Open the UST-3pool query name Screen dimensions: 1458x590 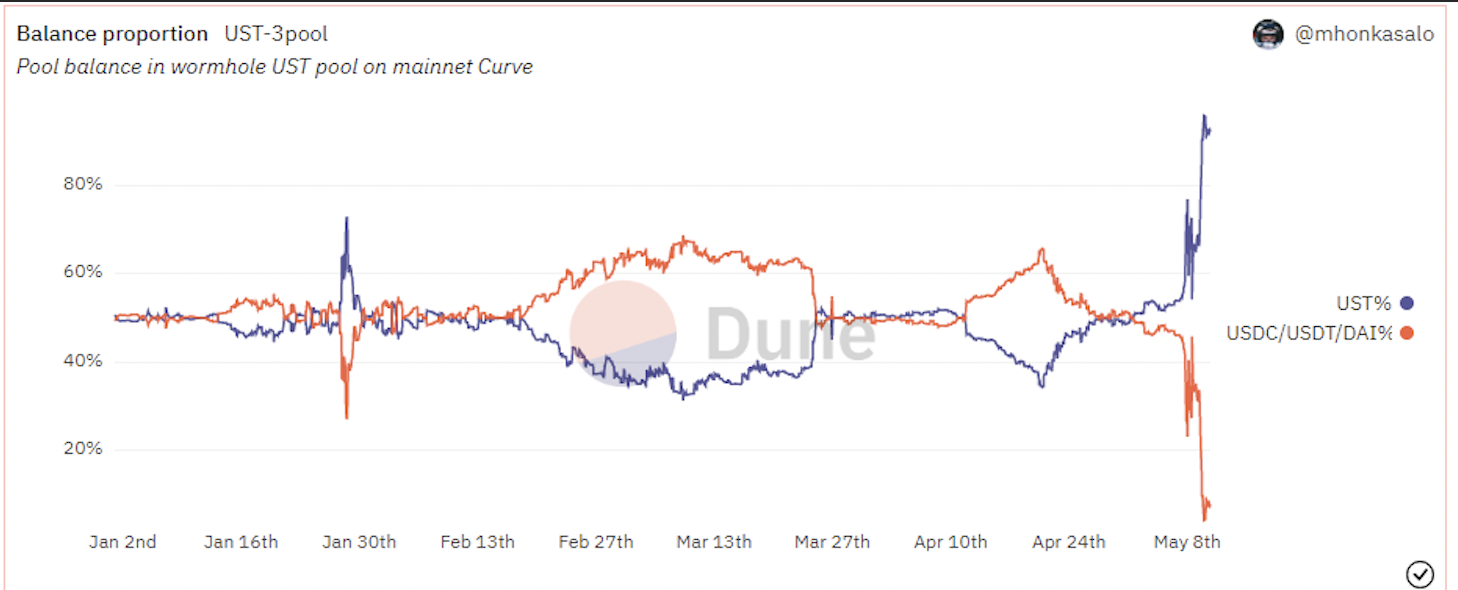point(276,34)
